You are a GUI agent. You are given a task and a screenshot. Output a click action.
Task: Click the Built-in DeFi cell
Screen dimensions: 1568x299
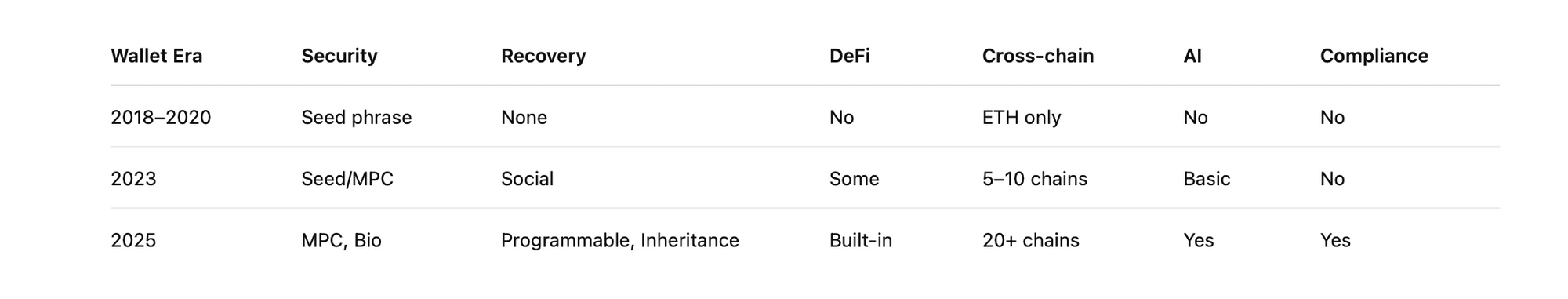[861, 239]
